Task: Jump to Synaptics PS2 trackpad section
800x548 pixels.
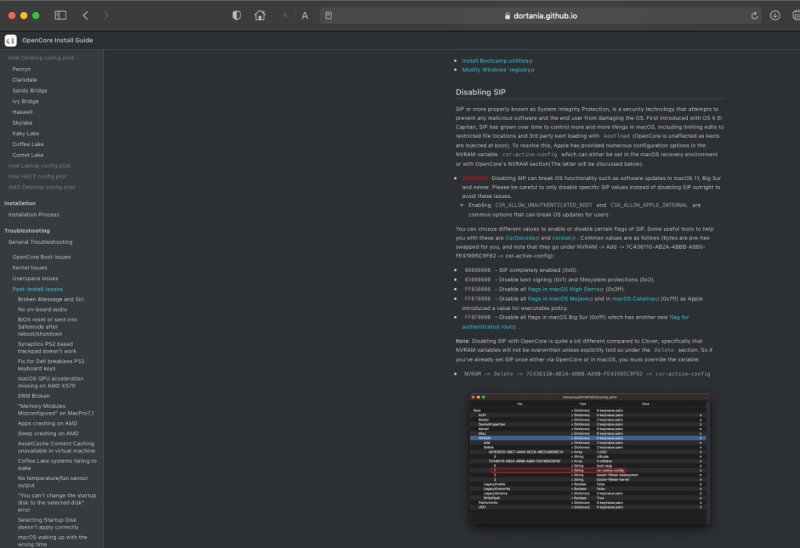Action: pyautogui.click(x=47, y=347)
